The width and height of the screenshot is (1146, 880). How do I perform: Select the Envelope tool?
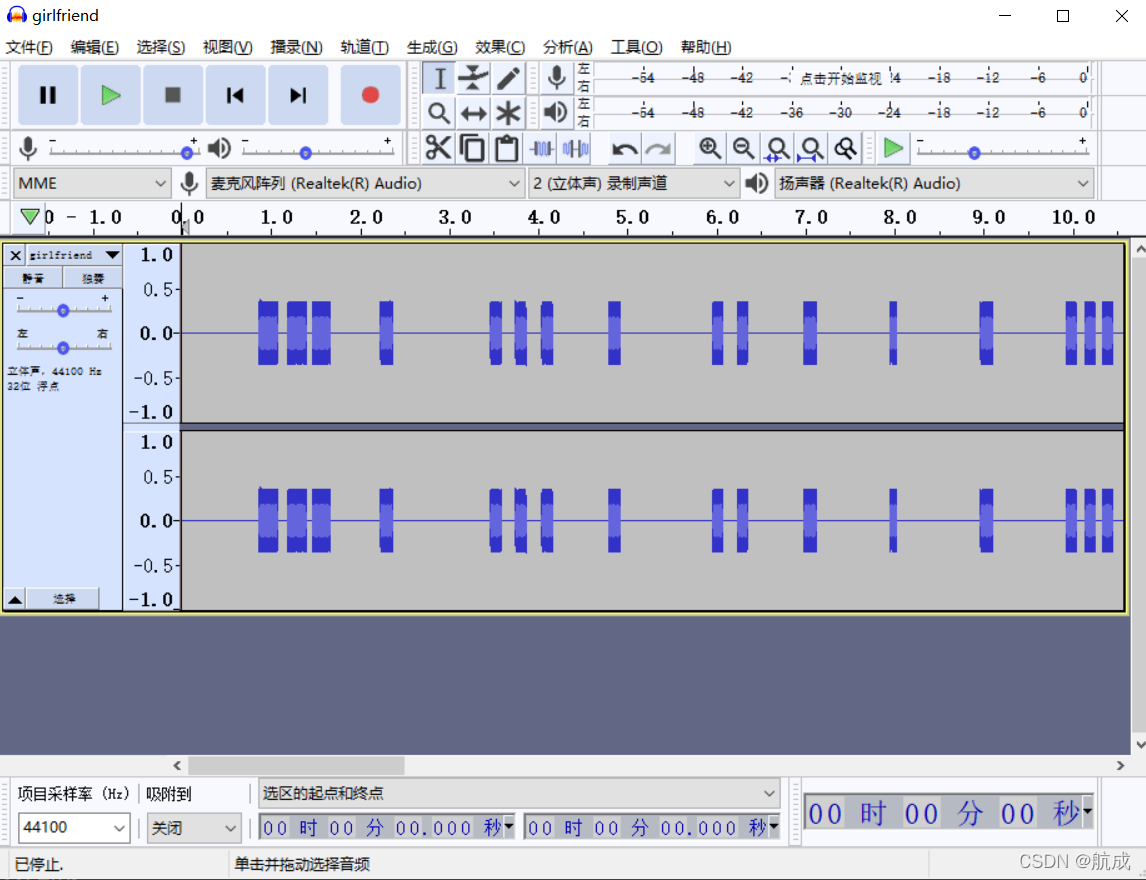(x=474, y=78)
